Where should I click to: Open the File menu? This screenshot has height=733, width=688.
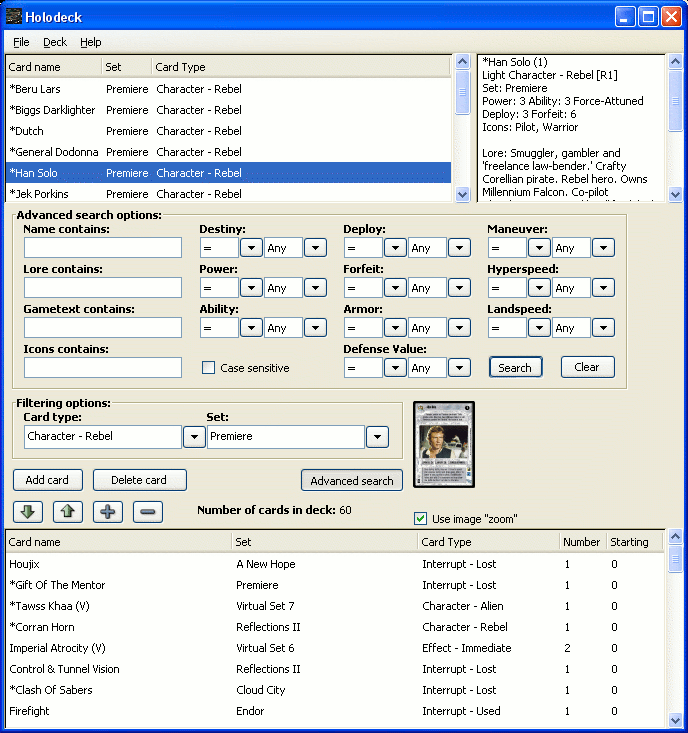coord(21,42)
